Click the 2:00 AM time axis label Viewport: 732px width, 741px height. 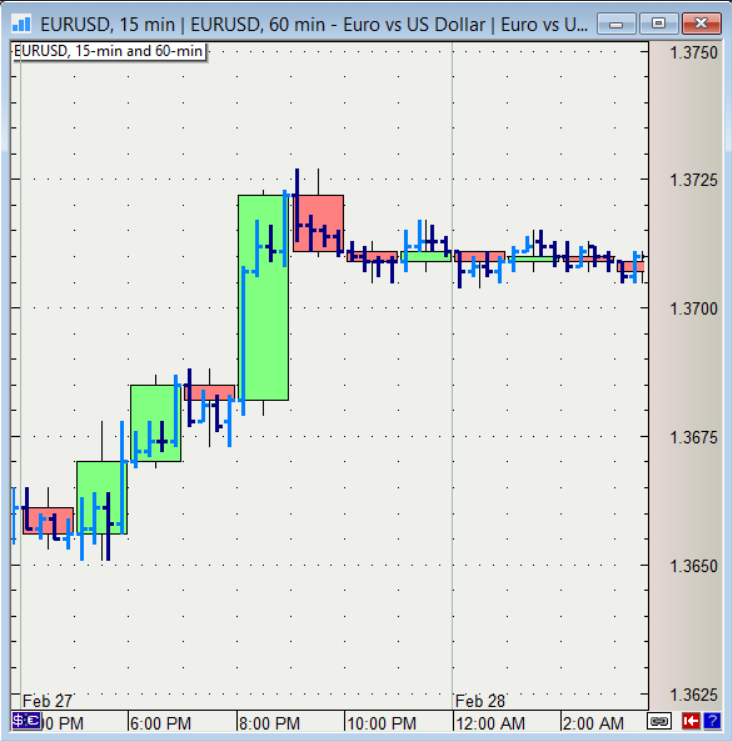(x=594, y=724)
